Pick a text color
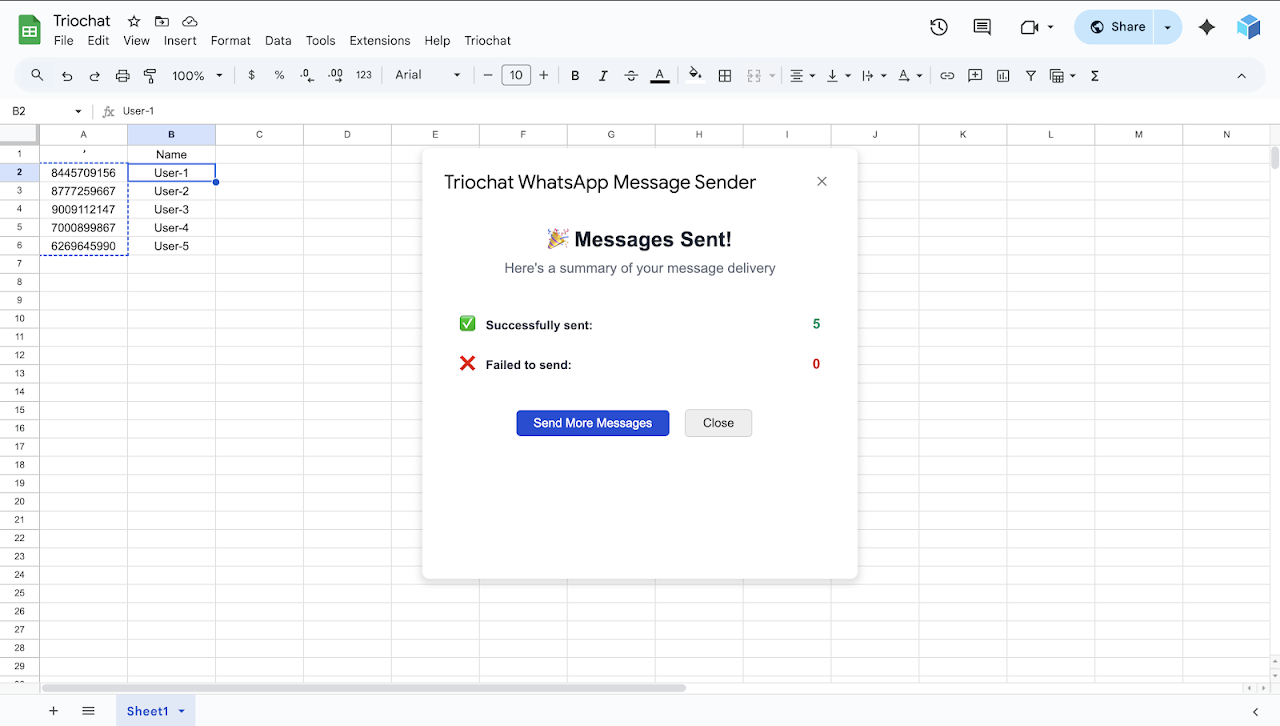1280x726 pixels. [x=659, y=75]
